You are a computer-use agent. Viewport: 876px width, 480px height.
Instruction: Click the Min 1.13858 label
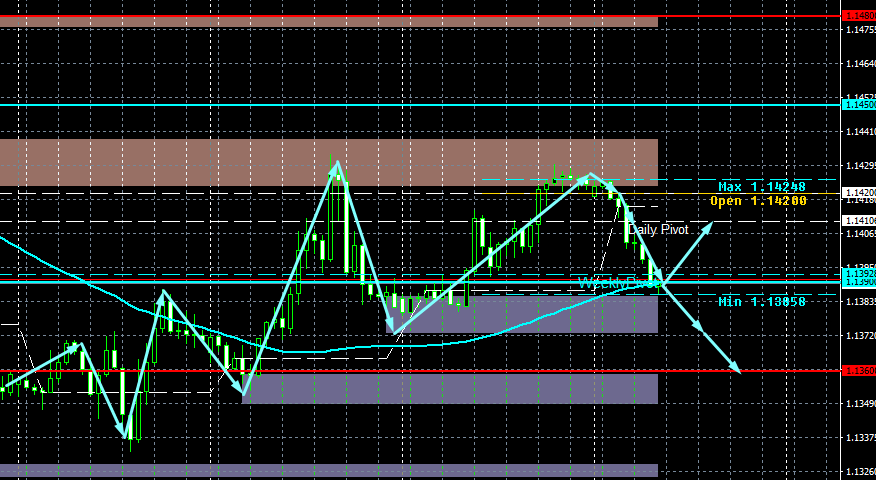tap(762, 302)
